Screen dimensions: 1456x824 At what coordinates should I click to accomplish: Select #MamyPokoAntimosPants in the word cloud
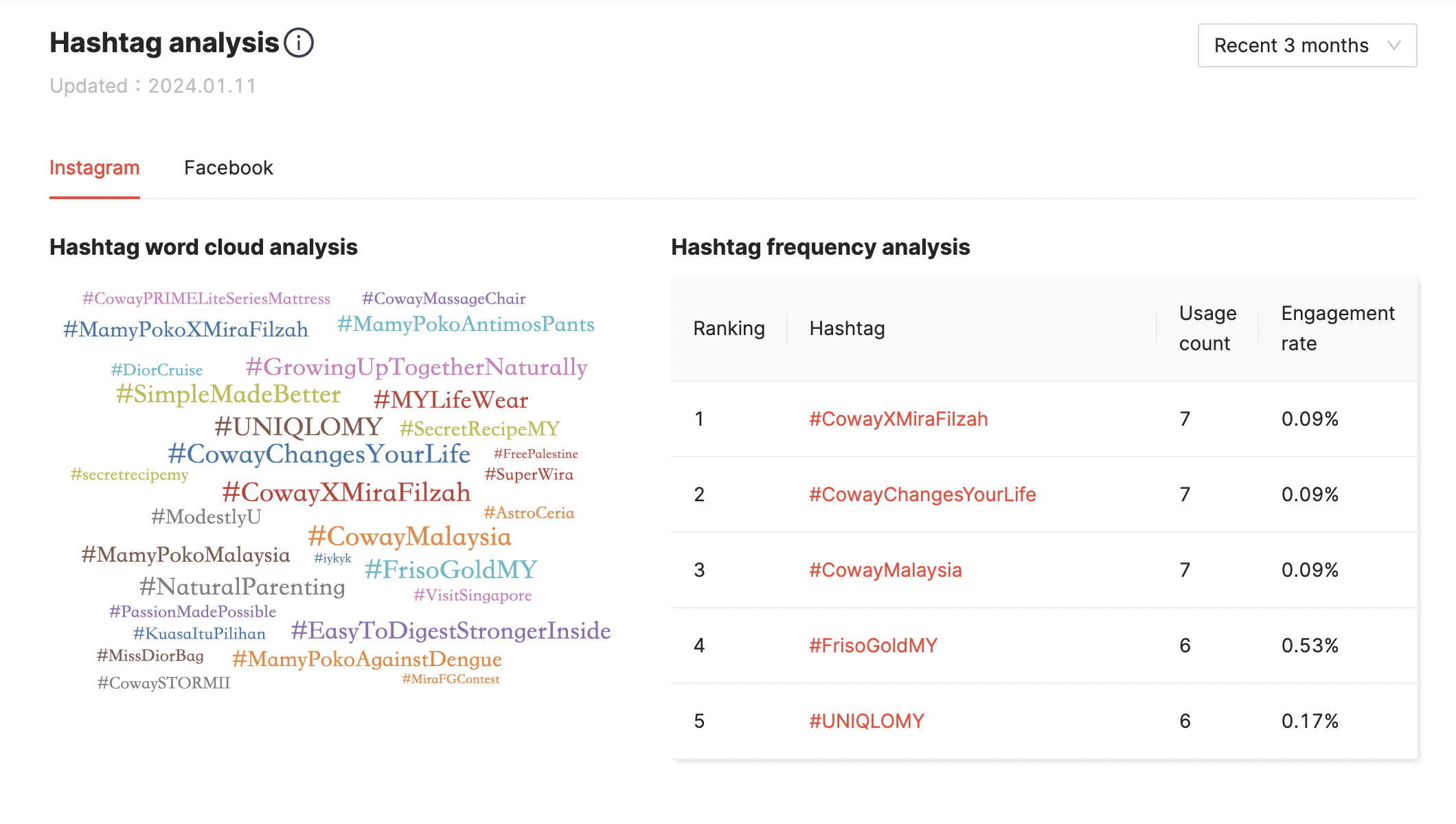point(466,324)
